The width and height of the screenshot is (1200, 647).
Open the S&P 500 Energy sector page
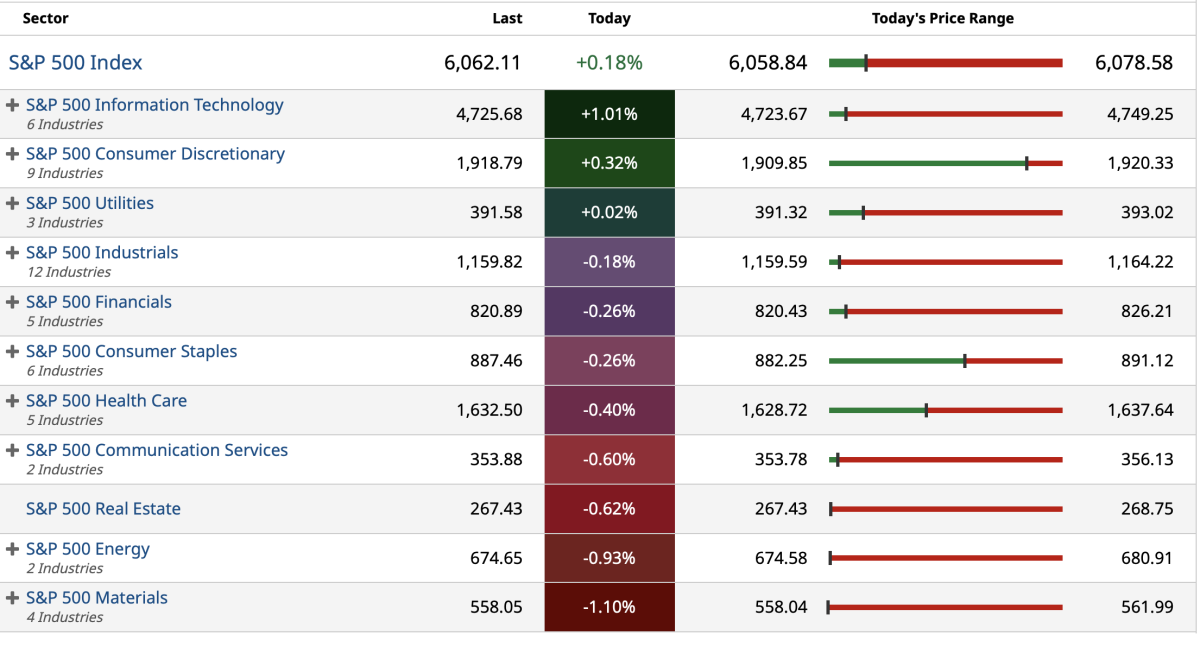[x=88, y=549]
